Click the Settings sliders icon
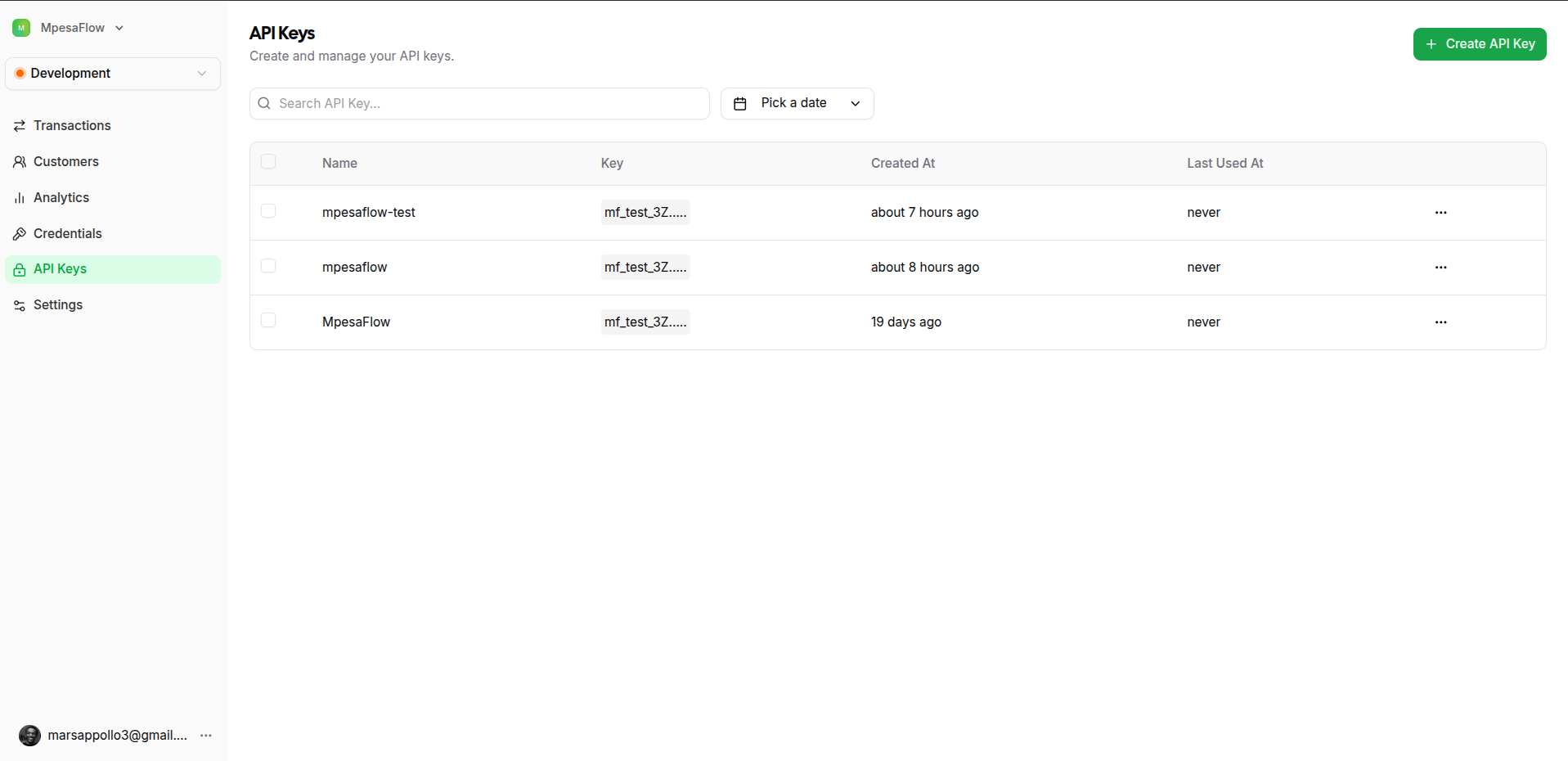This screenshot has height=761, width=1568. 20,305
